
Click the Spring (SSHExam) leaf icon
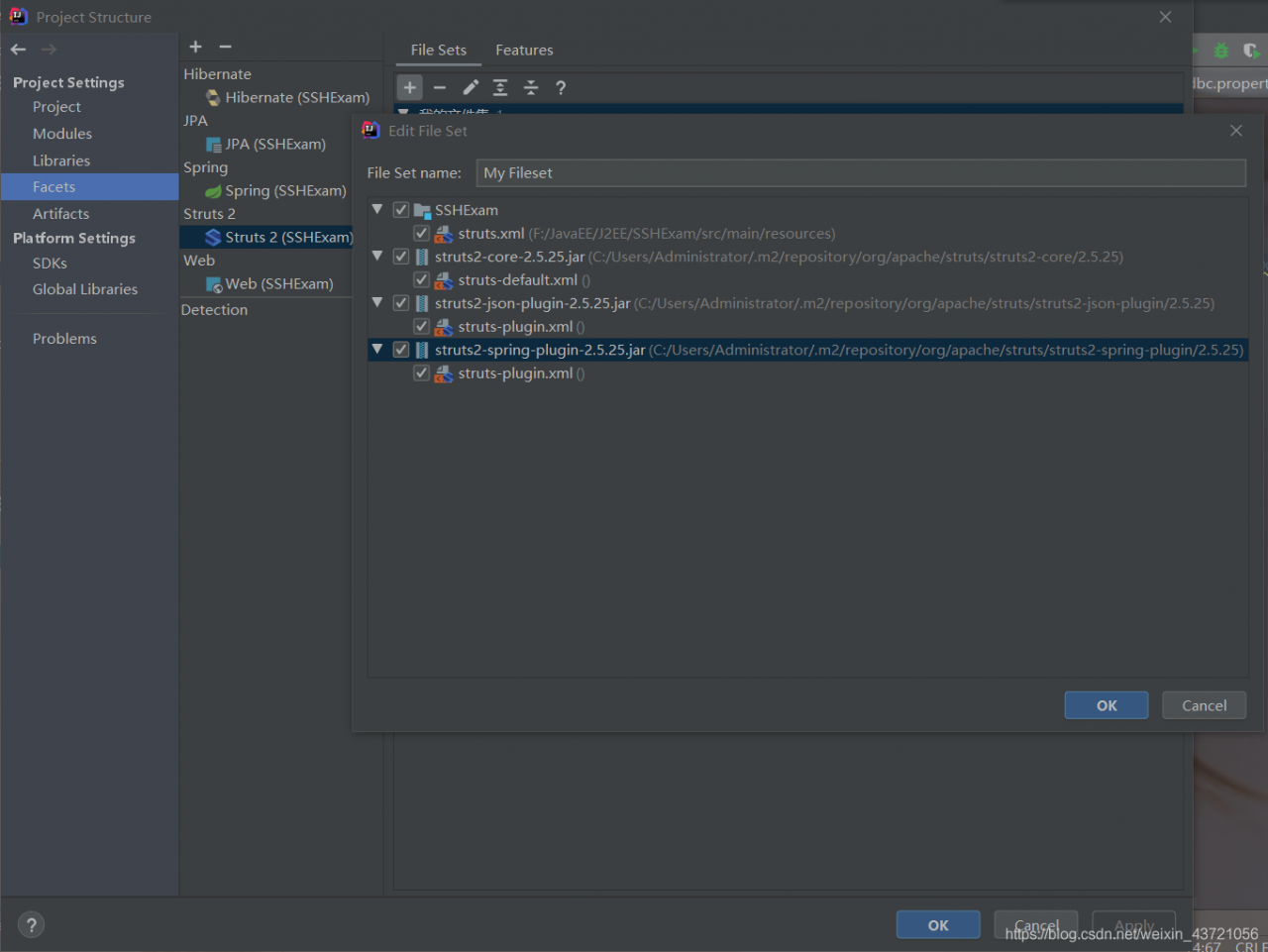[213, 191]
